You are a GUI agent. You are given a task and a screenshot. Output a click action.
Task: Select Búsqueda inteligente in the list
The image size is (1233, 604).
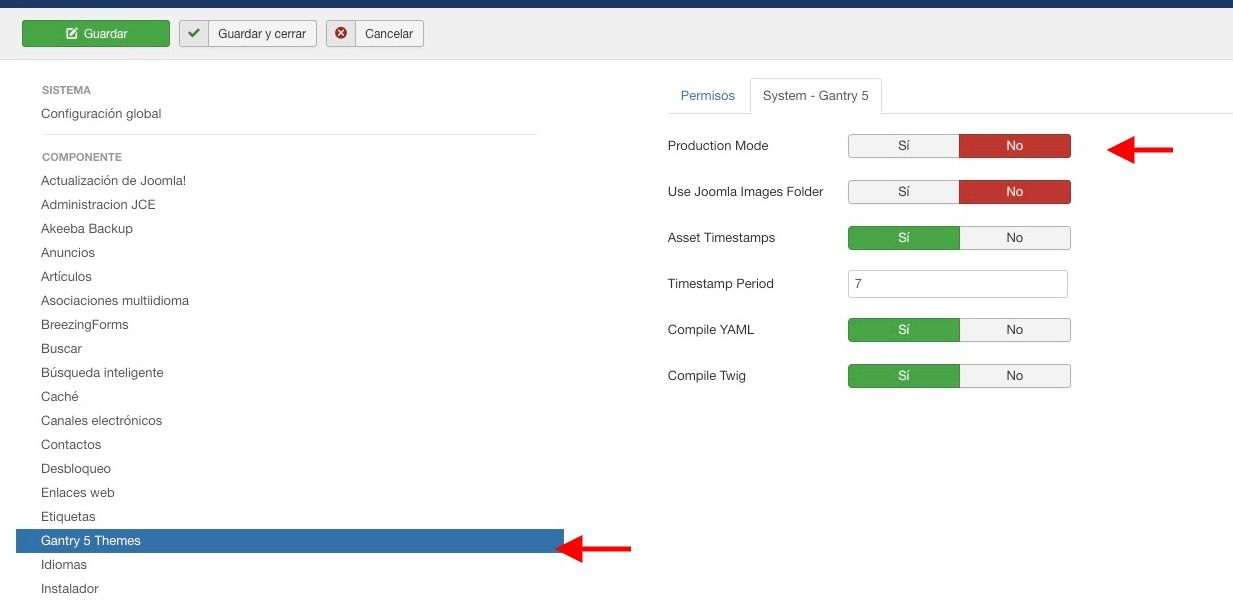point(102,373)
